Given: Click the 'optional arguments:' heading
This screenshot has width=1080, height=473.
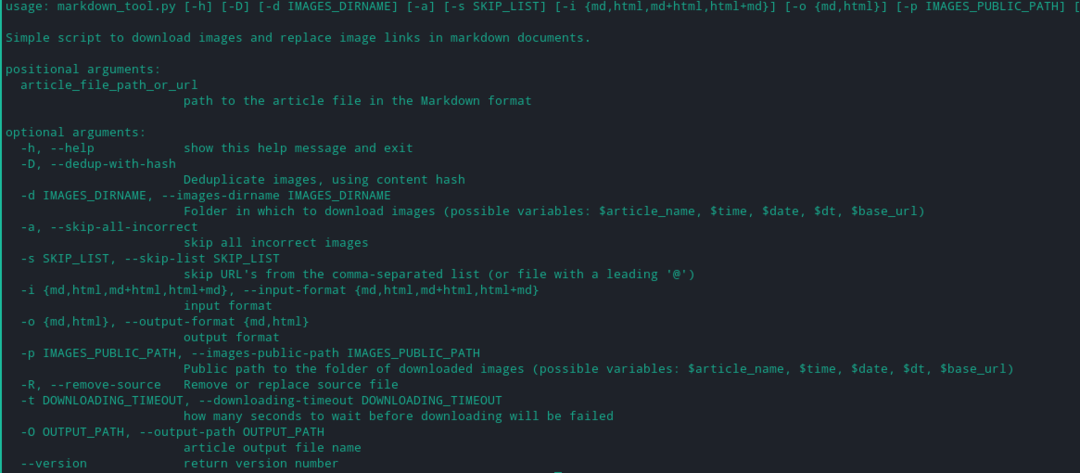Looking at the screenshot, I should [x=75, y=132].
